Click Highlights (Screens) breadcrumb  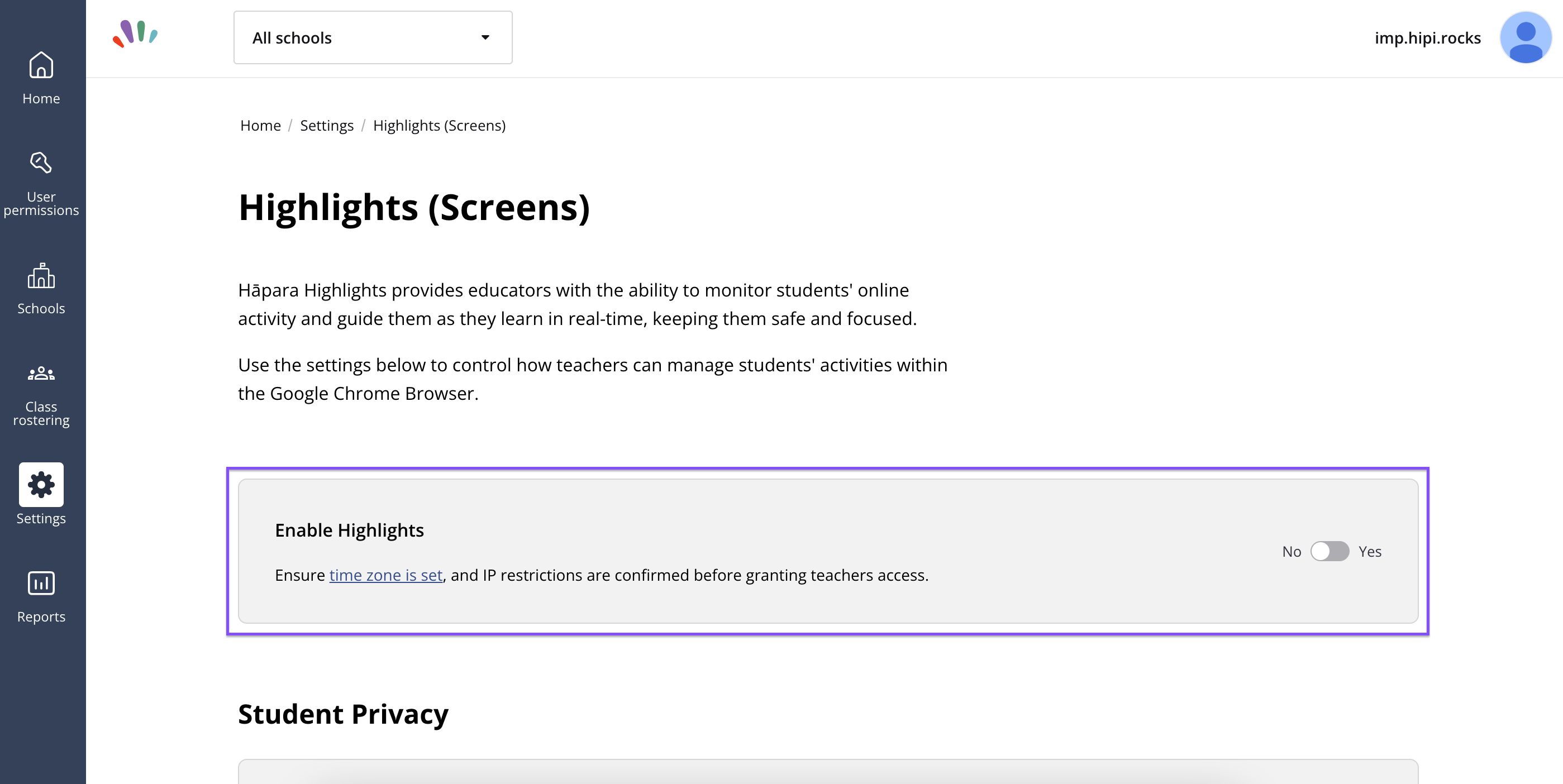tap(439, 126)
